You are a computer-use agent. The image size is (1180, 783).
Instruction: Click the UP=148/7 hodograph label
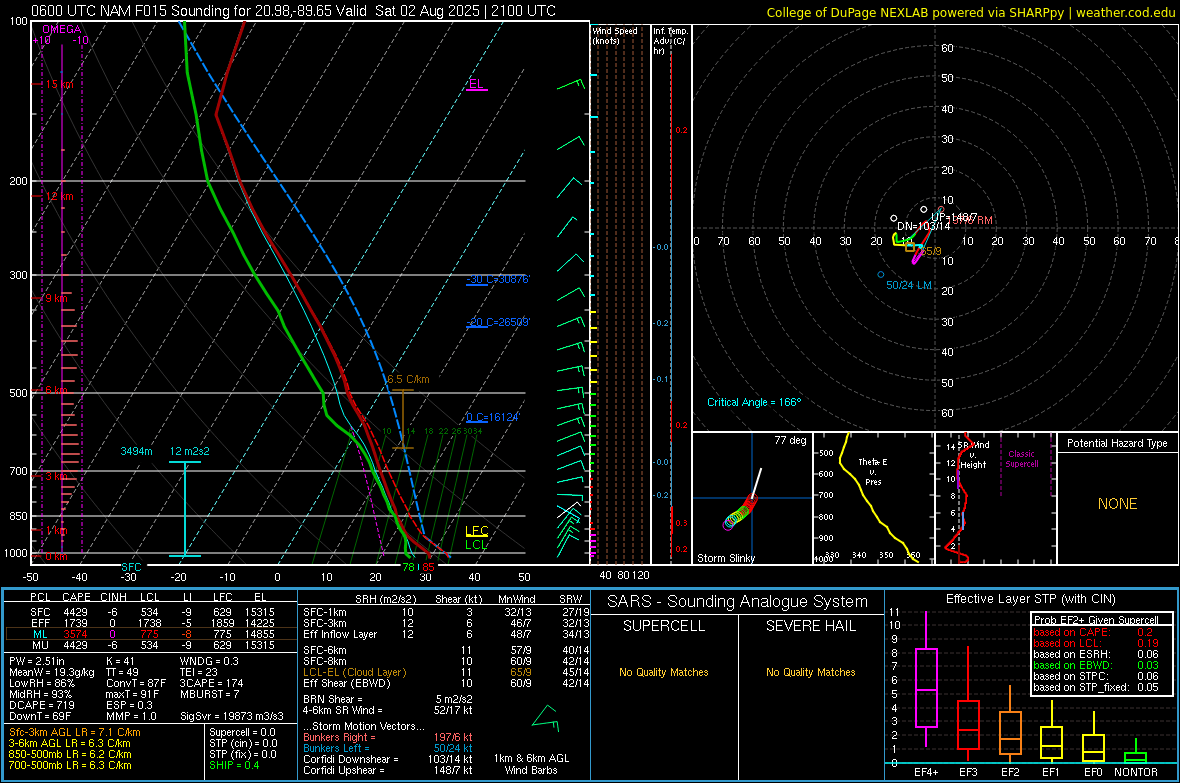click(x=953, y=217)
